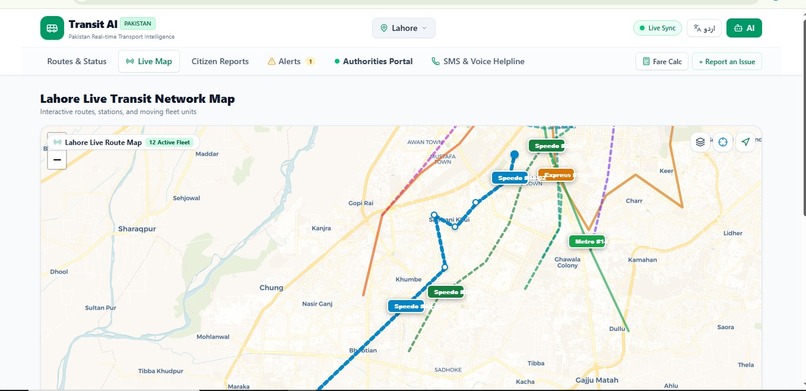
Task: Click the PAKISTAN badge beside Transit AI
Action: tap(138, 24)
